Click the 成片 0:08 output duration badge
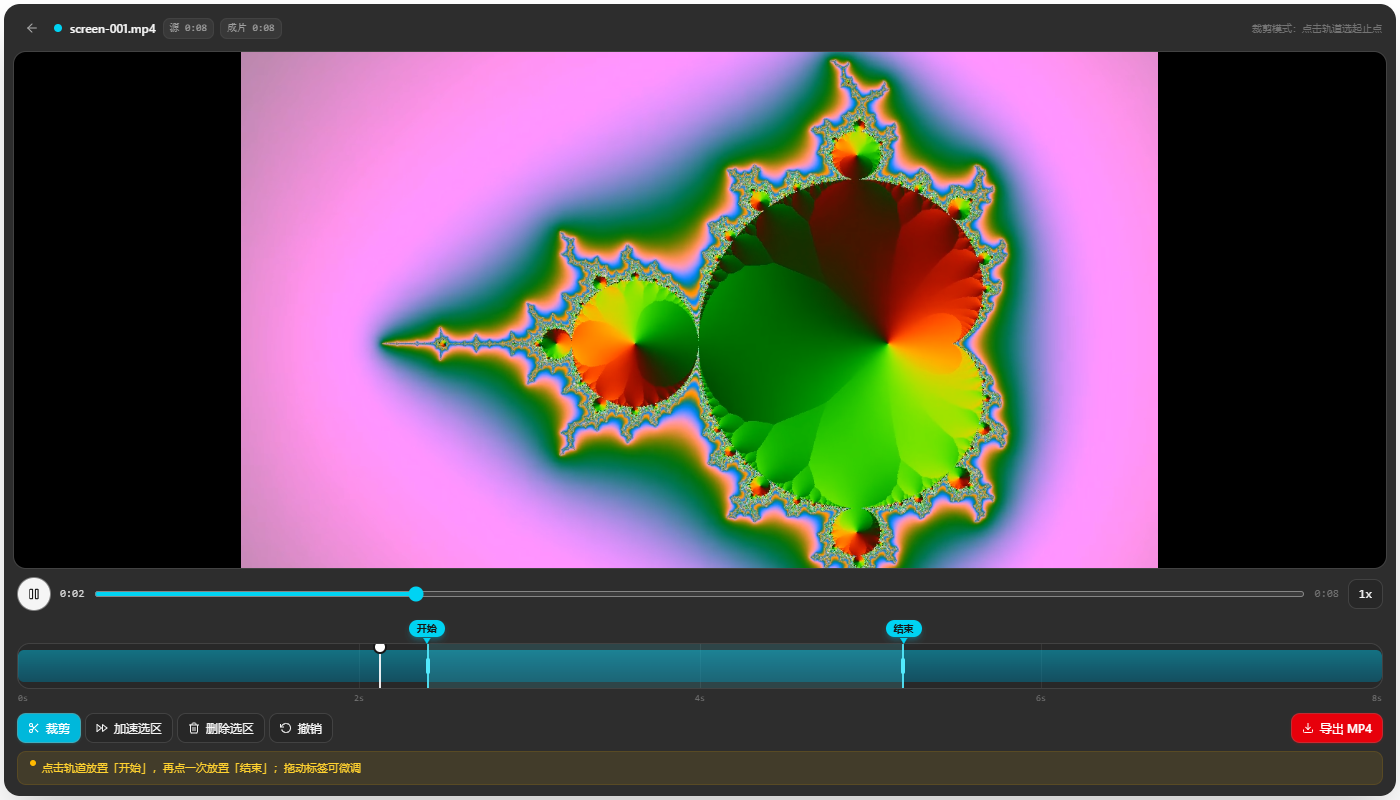 (251, 28)
